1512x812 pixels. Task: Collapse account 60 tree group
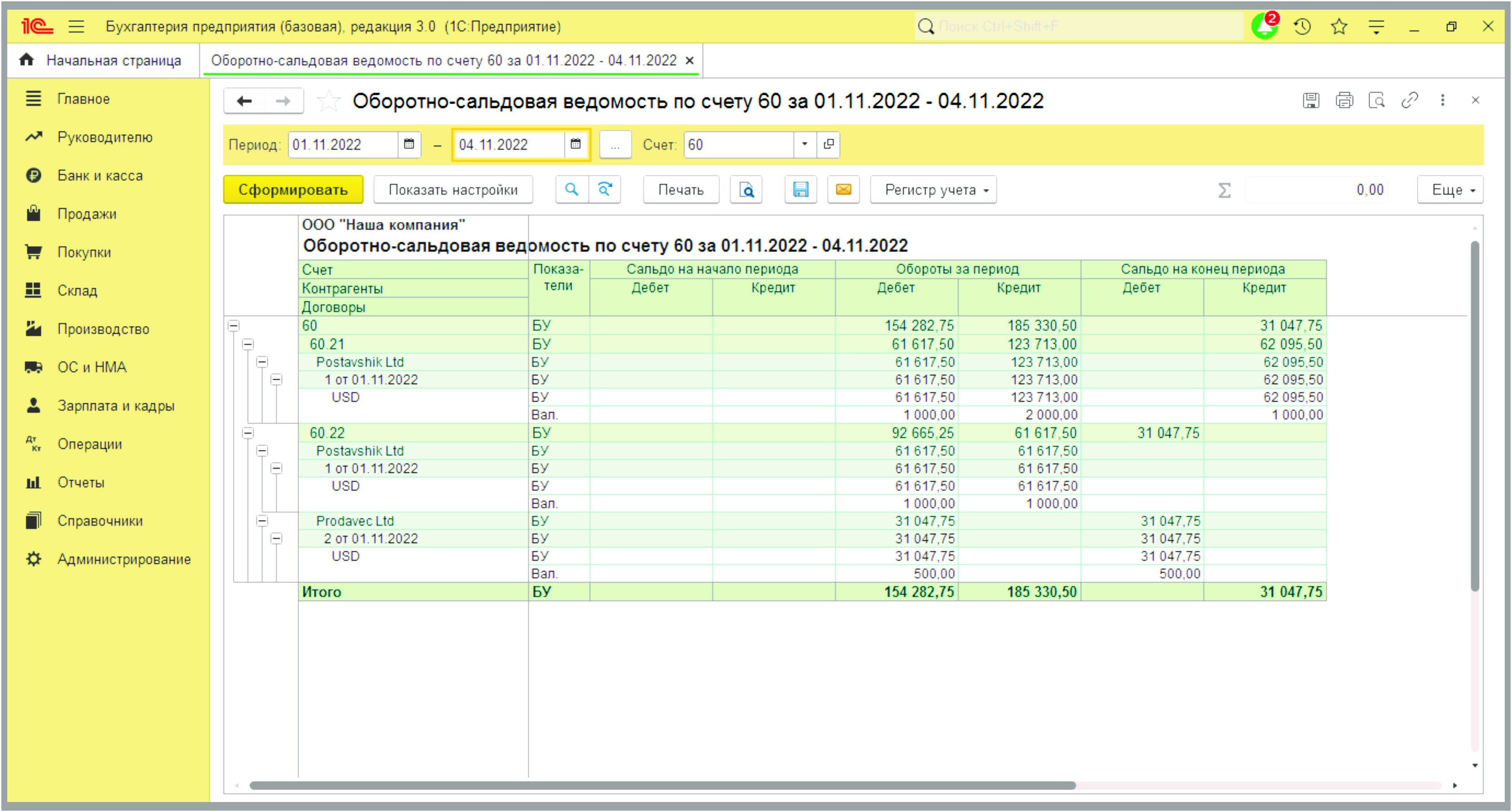point(234,326)
